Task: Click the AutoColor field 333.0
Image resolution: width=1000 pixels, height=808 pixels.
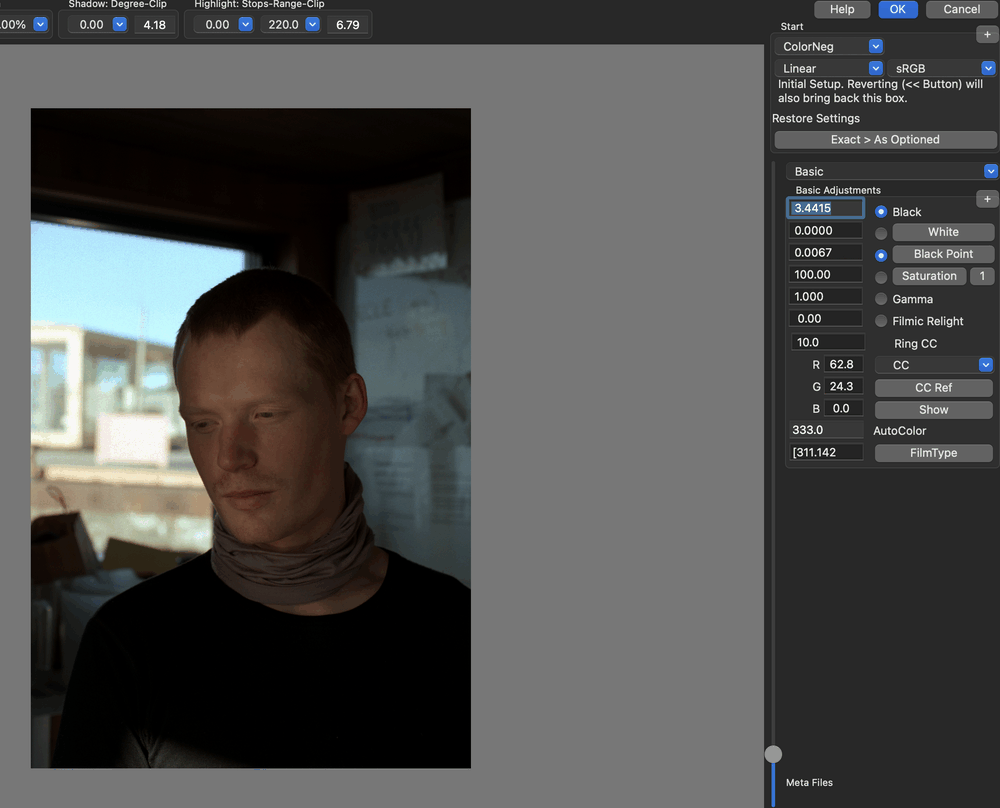Action: [826, 430]
